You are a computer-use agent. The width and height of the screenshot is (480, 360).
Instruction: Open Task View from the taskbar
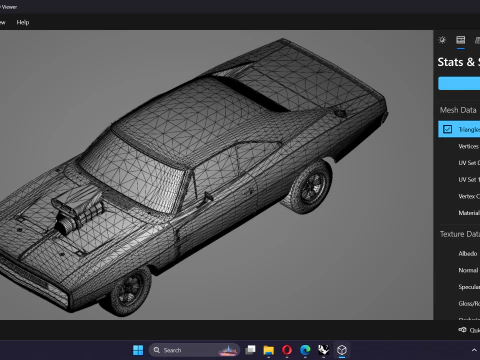tap(250, 350)
